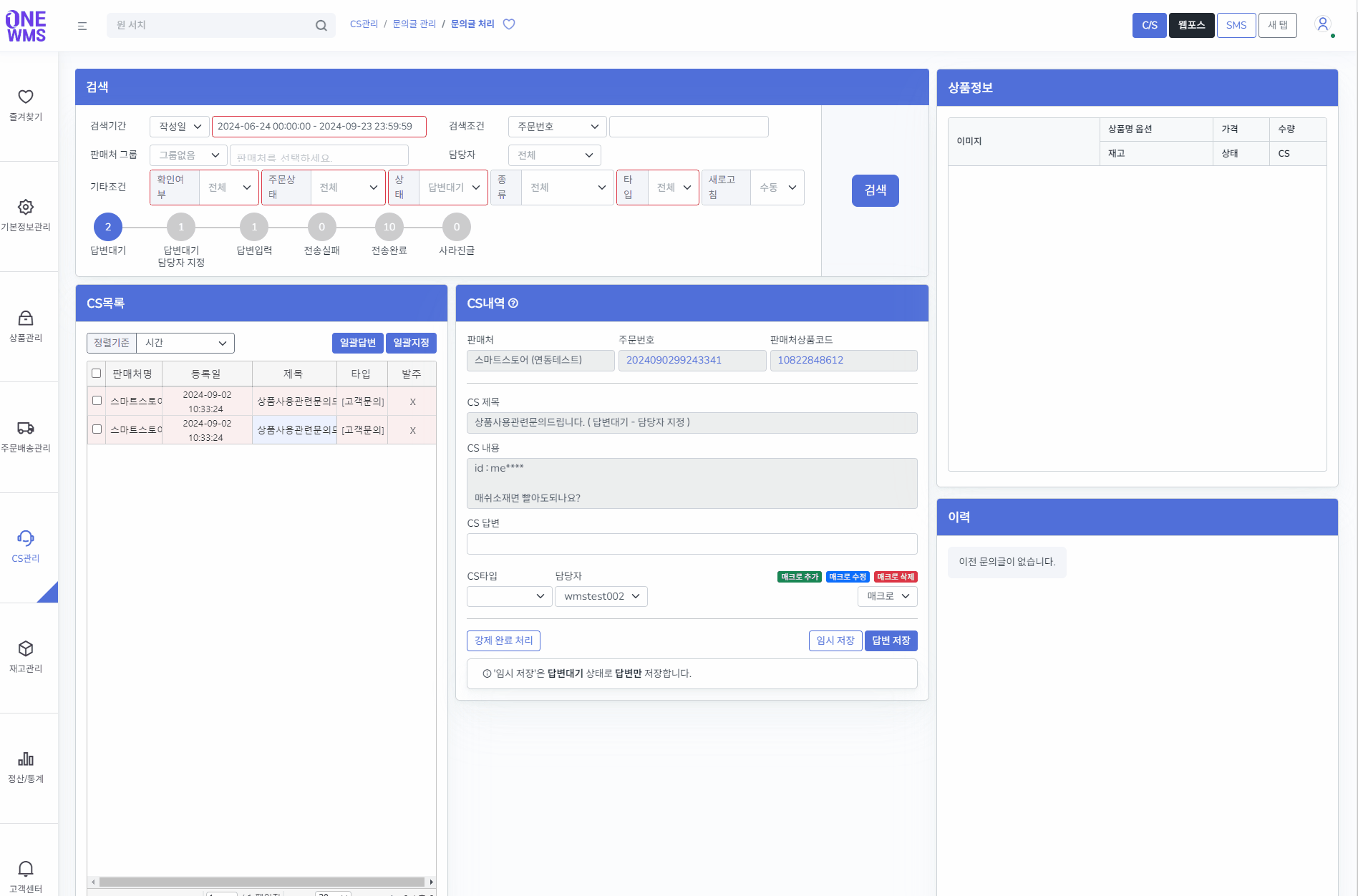The image size is (1358, 896).
Task: Open the user profile icon
Action: coord(1323,24)
